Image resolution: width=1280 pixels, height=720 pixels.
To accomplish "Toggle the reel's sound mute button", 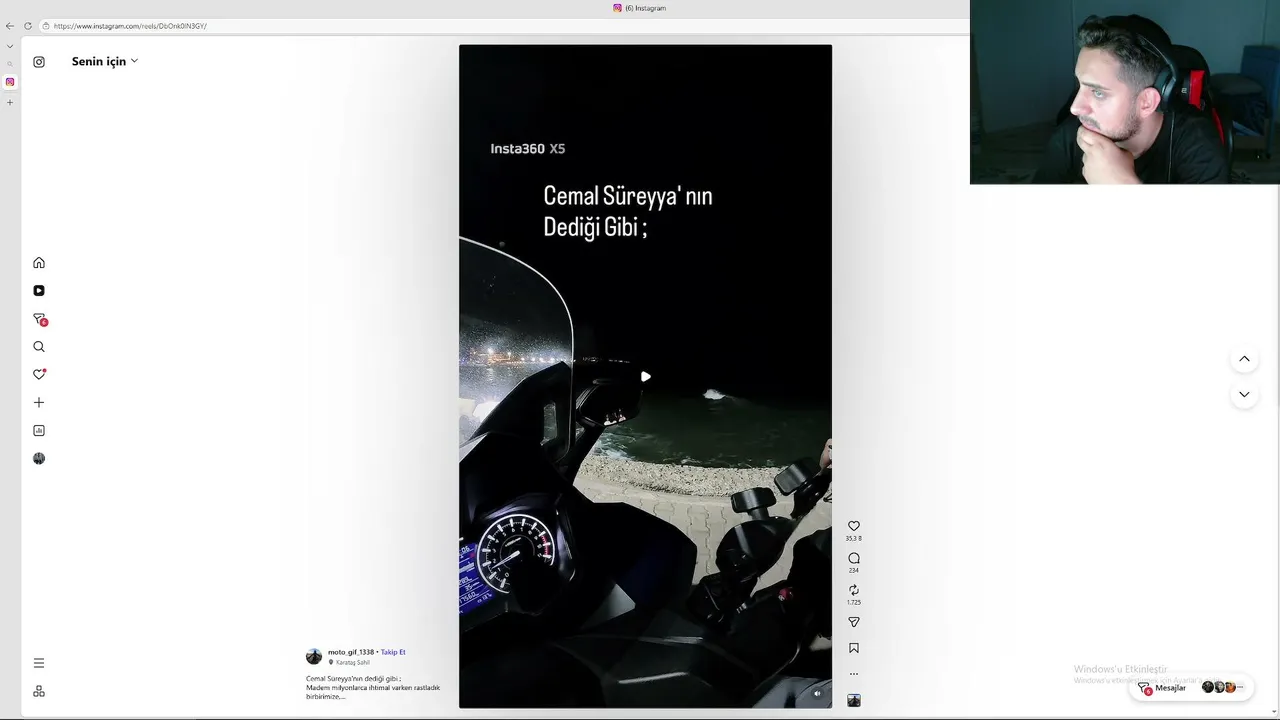I will pos(817,693).
